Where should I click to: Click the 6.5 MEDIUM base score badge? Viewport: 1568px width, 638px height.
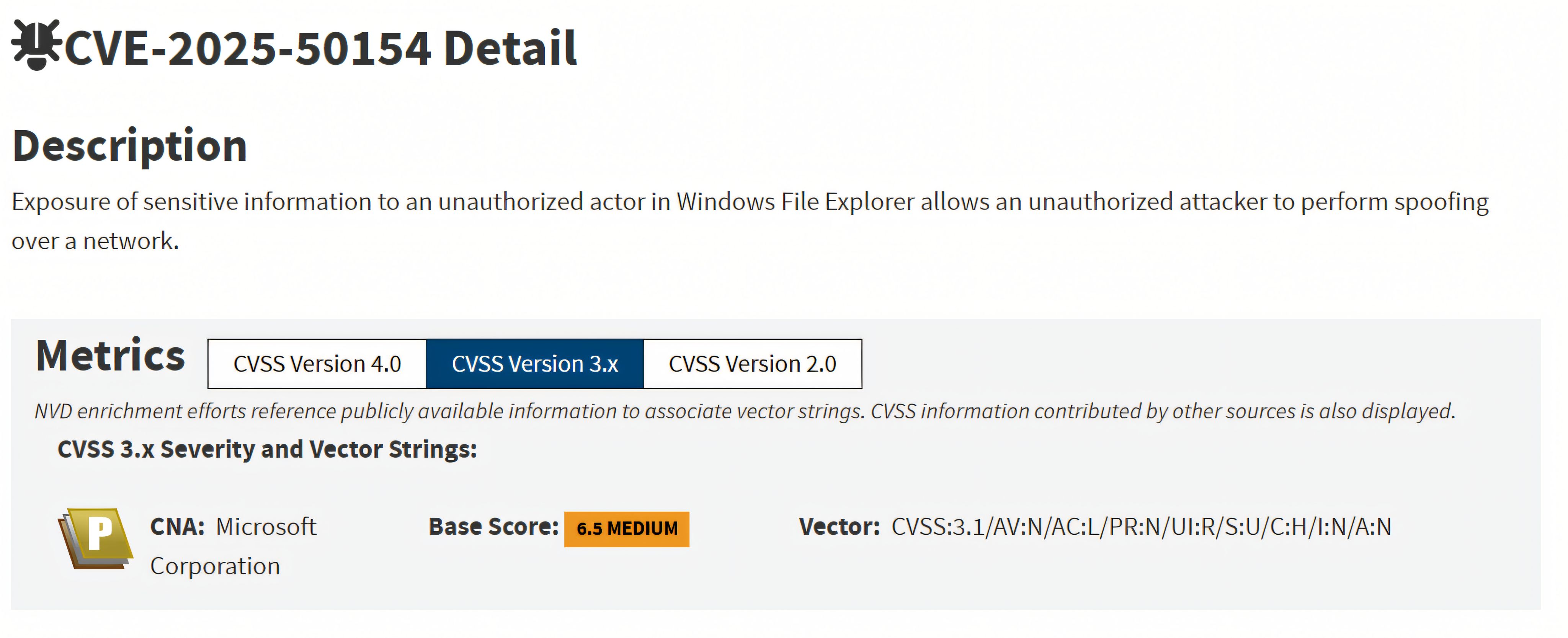(x=626, y=529)
